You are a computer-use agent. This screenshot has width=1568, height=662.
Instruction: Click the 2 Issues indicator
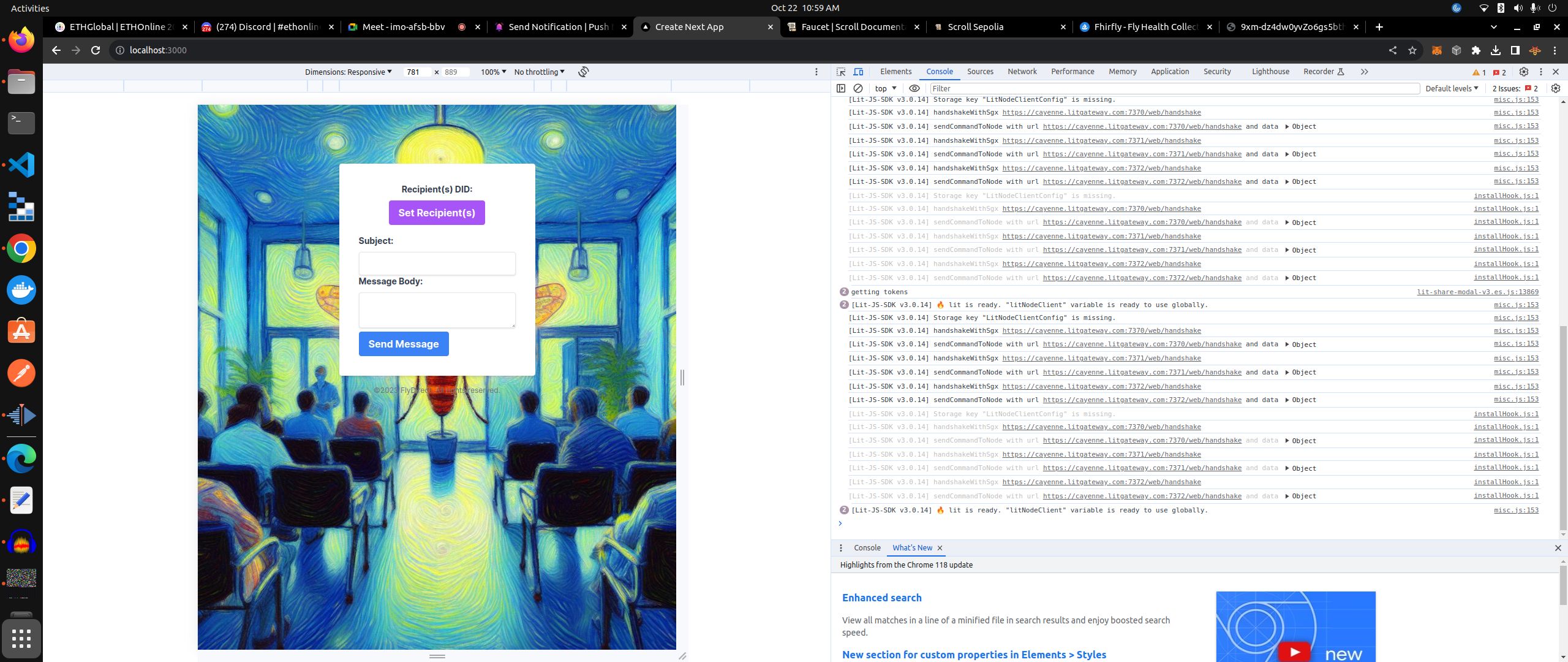1515,88
